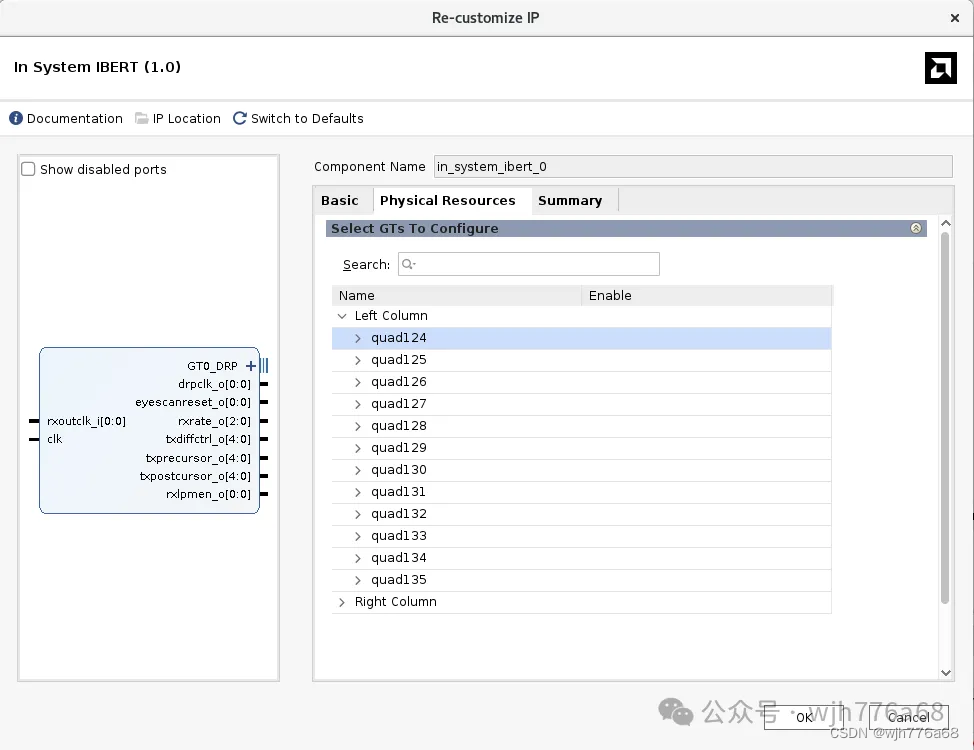The height and width of the screenshot is (750, 974).
Task: Click the search magnifier icon
Action: click(x=408, y=264)
